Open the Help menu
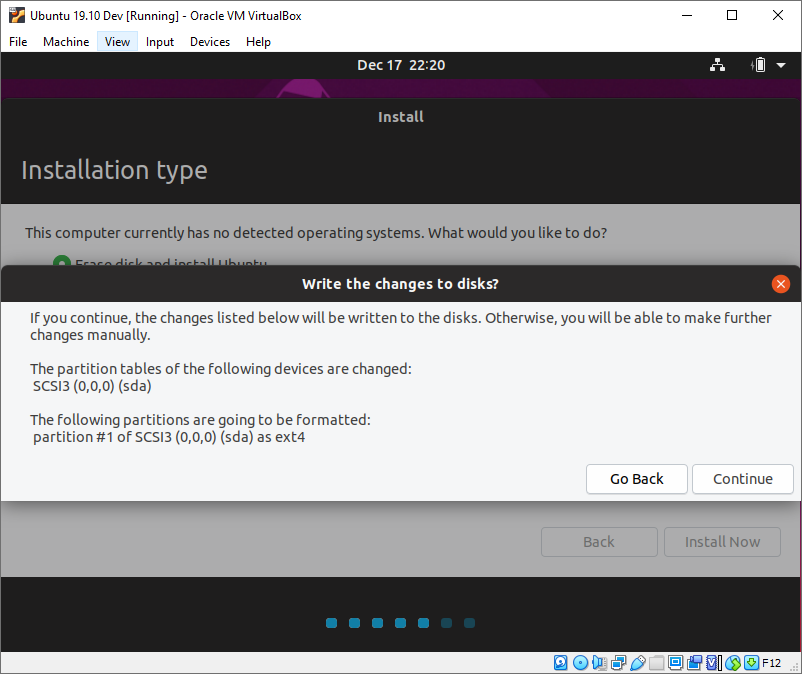This screenshot has width=802, height=674. pyautogui.click(x=258, y=41)
